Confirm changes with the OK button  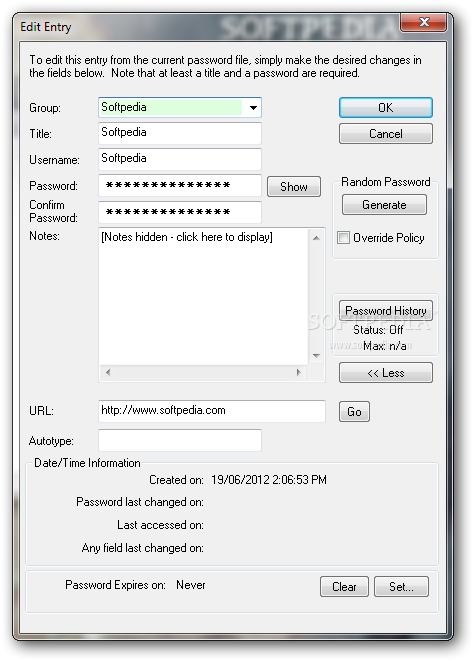coord(385,107)
